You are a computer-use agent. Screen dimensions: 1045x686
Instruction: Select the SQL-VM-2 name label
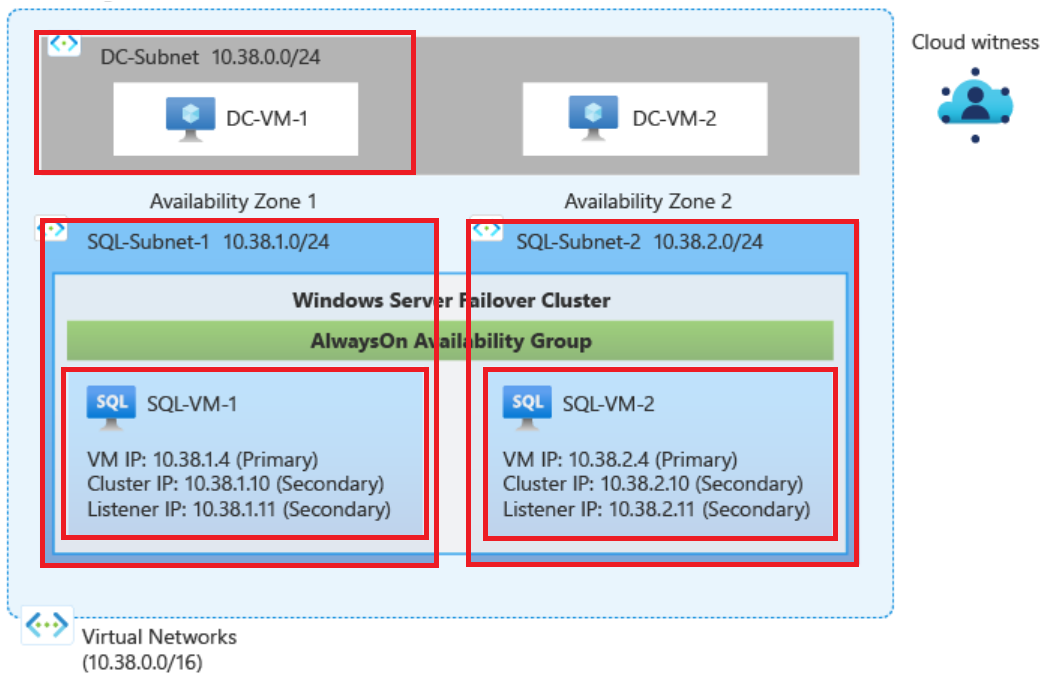point(608,404)
